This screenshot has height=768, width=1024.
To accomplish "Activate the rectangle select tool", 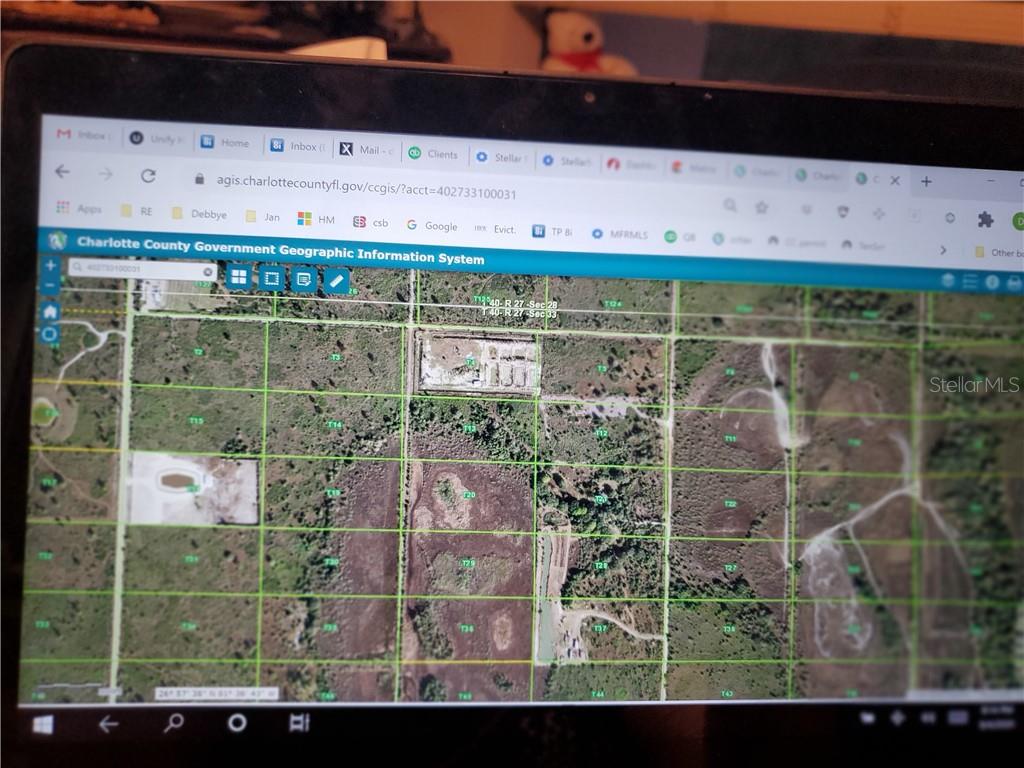I will coord(271,278).
